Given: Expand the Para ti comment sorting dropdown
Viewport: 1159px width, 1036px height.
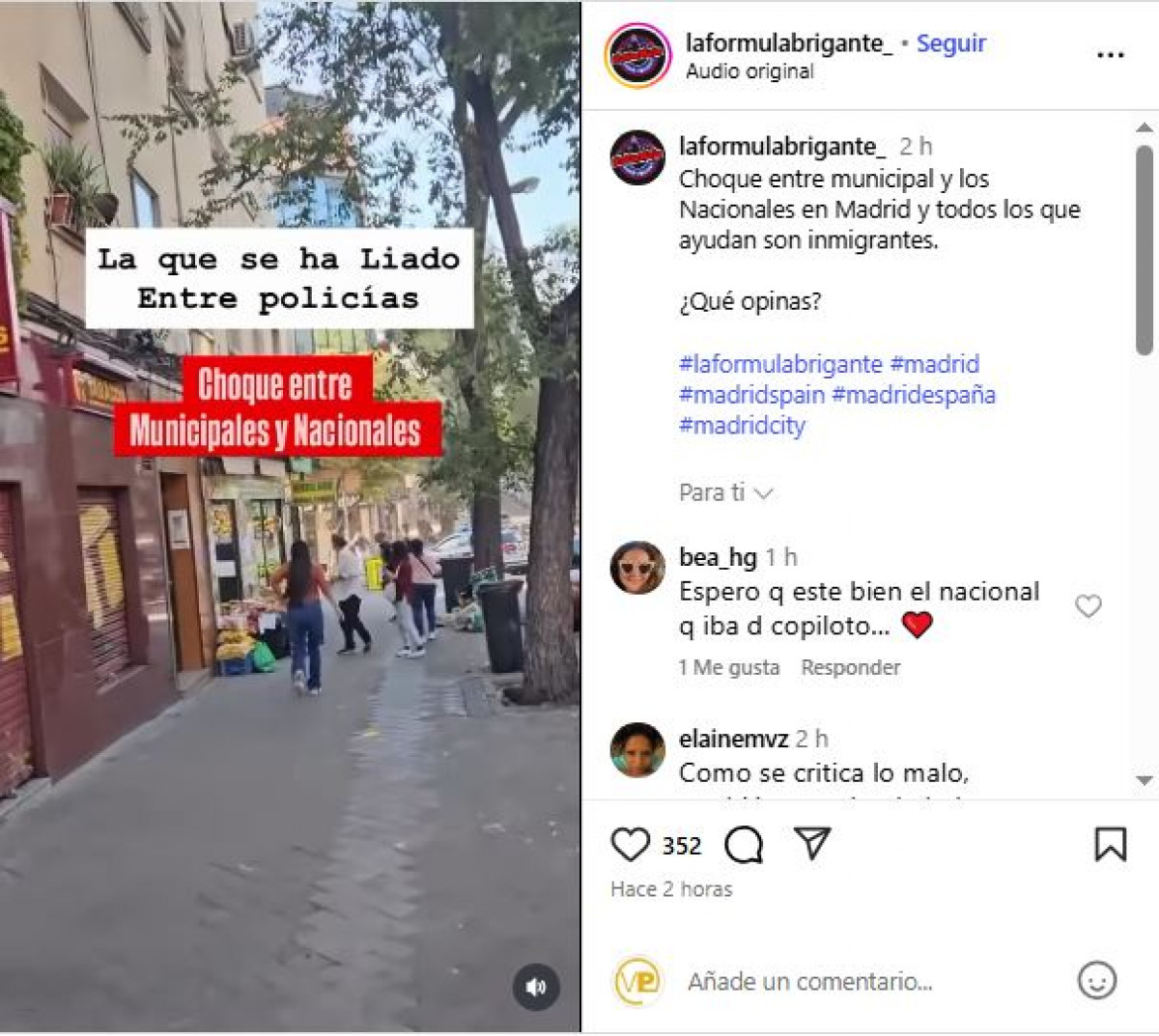Looking at the screenshot, I should click(x=725, y=492).
